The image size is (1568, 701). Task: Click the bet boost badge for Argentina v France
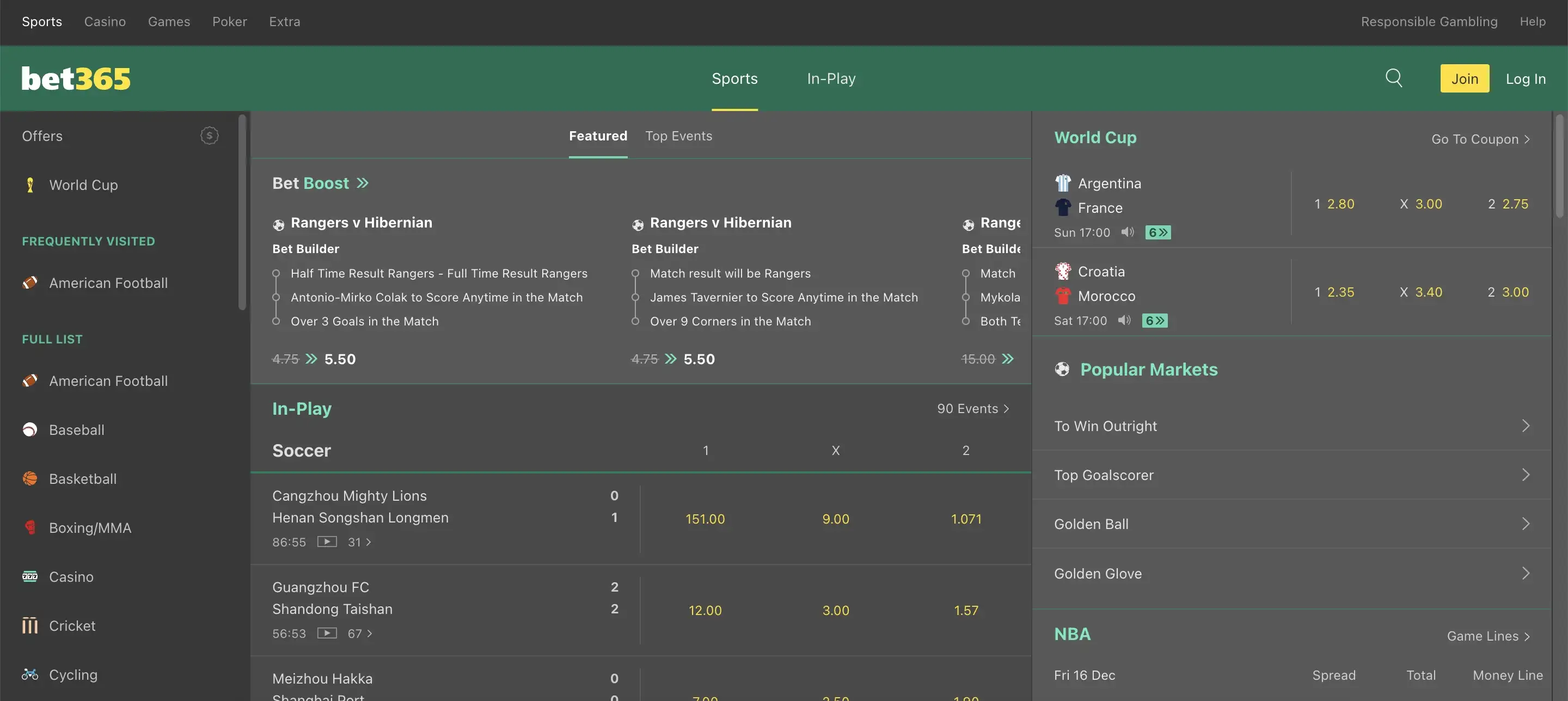(1157, 232)
